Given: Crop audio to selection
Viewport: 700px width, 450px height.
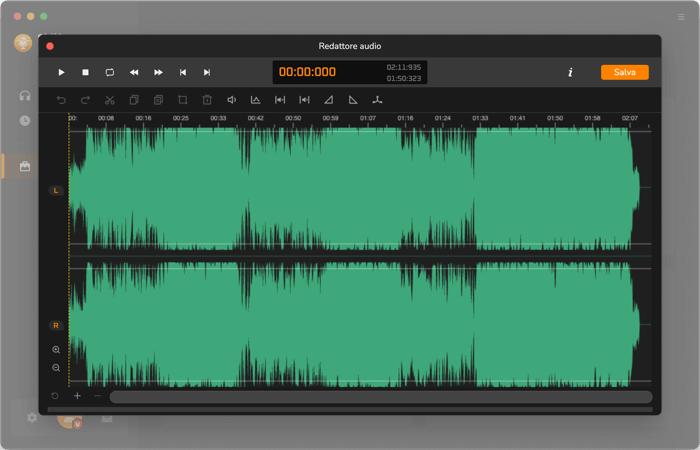Looking at the screenshot, I should click(183, 100).
